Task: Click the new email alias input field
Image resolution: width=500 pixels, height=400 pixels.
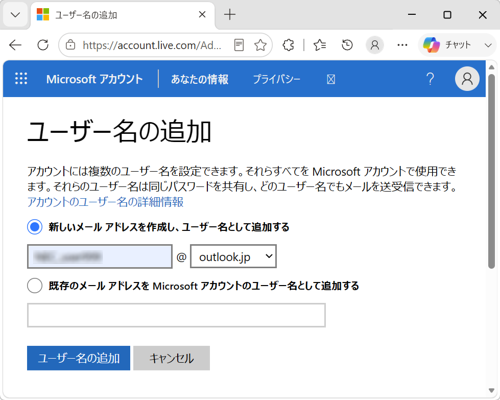Action: coord(100,256)
